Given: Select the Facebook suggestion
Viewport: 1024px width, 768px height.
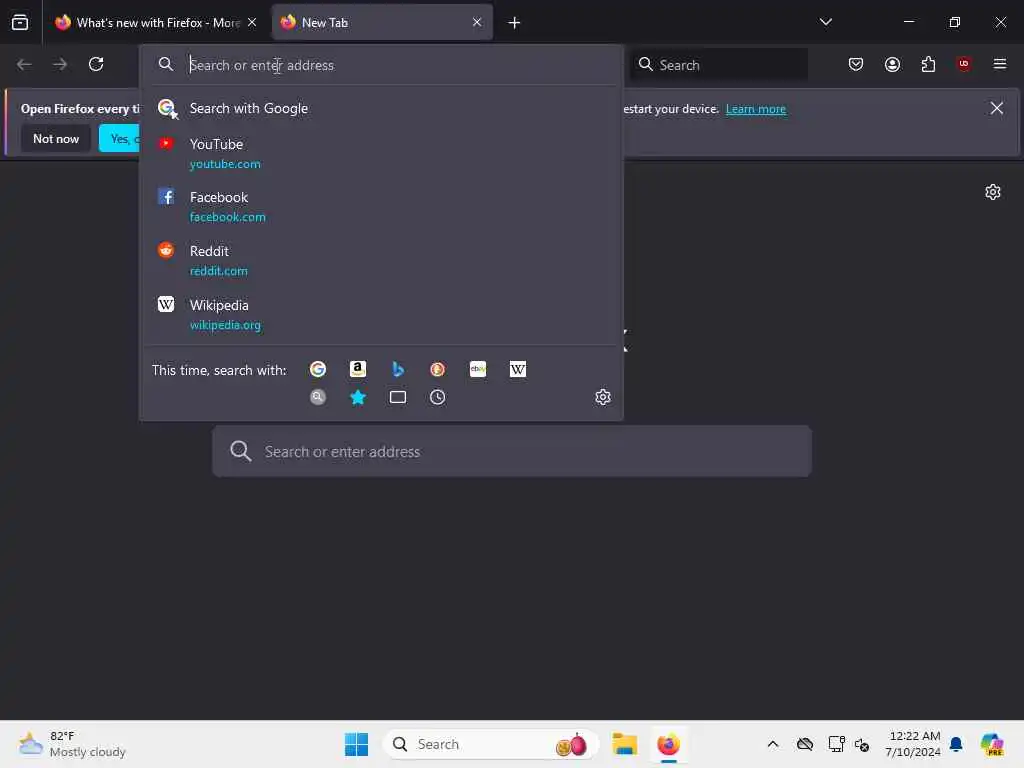Looking at the screenshot, I should [x=381, y=206].
